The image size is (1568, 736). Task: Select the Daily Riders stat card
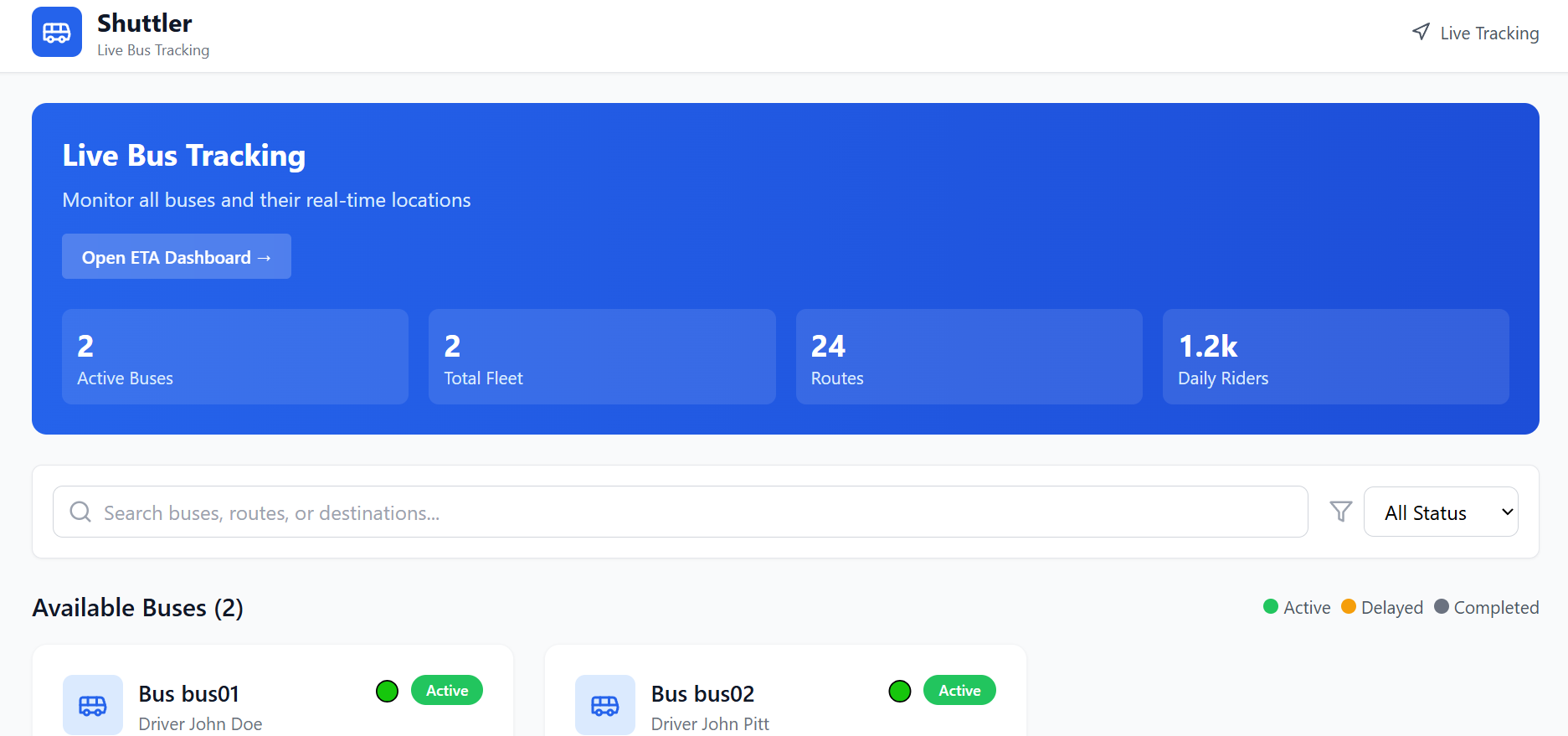1336,357
